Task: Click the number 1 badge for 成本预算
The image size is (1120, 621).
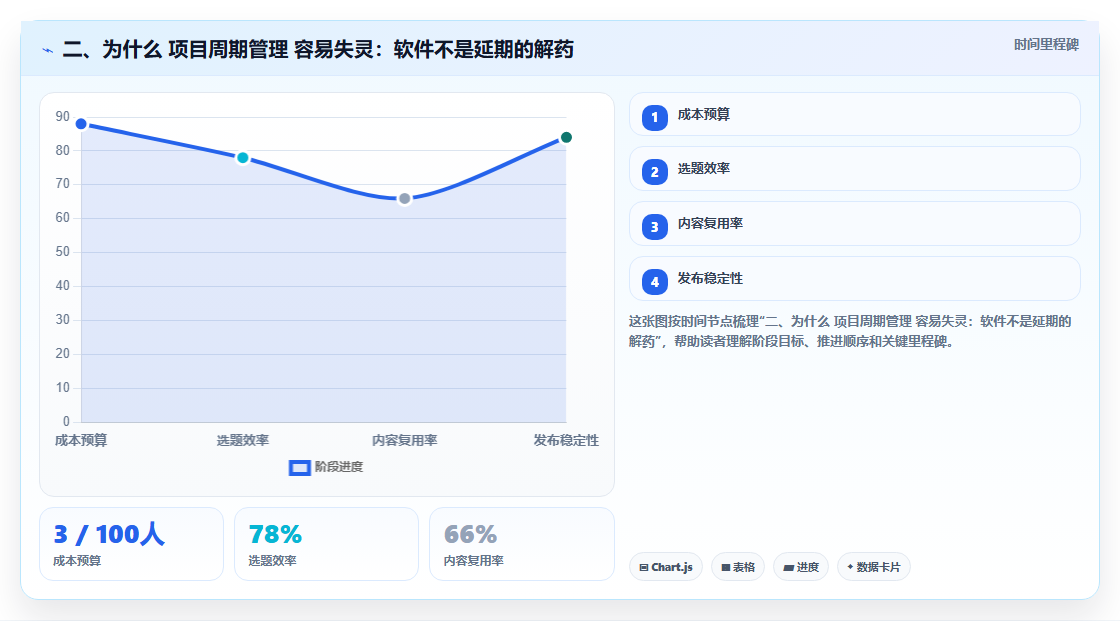Action: pos(654,117)
